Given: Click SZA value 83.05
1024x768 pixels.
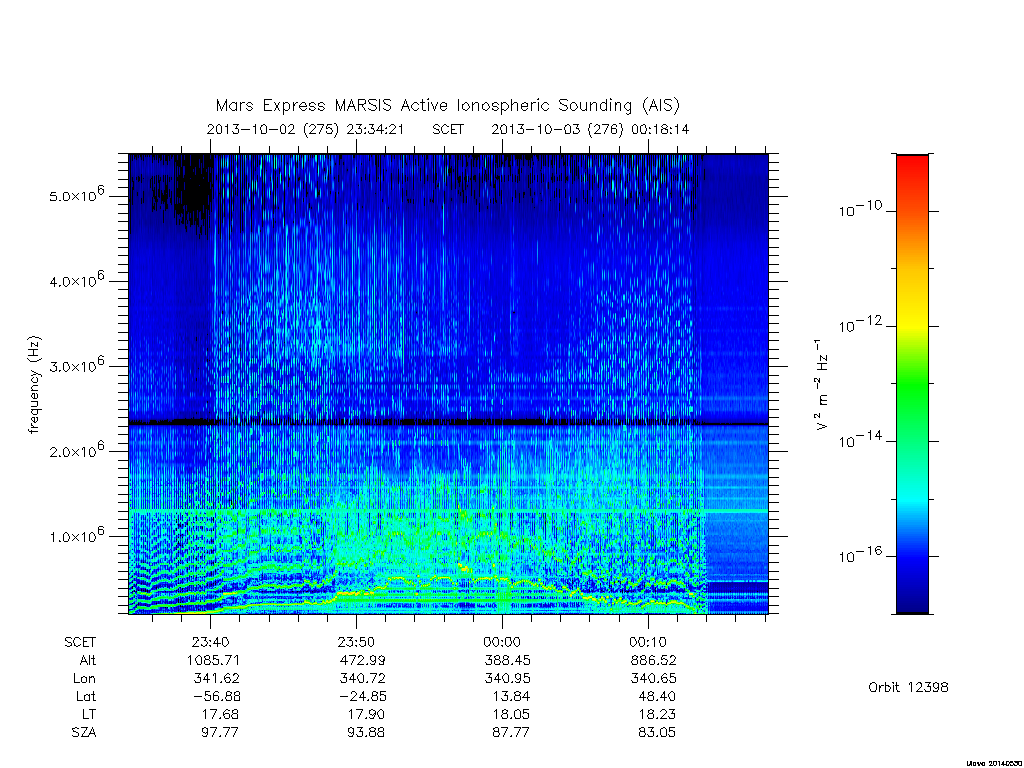Looking at the screenshot, I should (x=657, y=733).
